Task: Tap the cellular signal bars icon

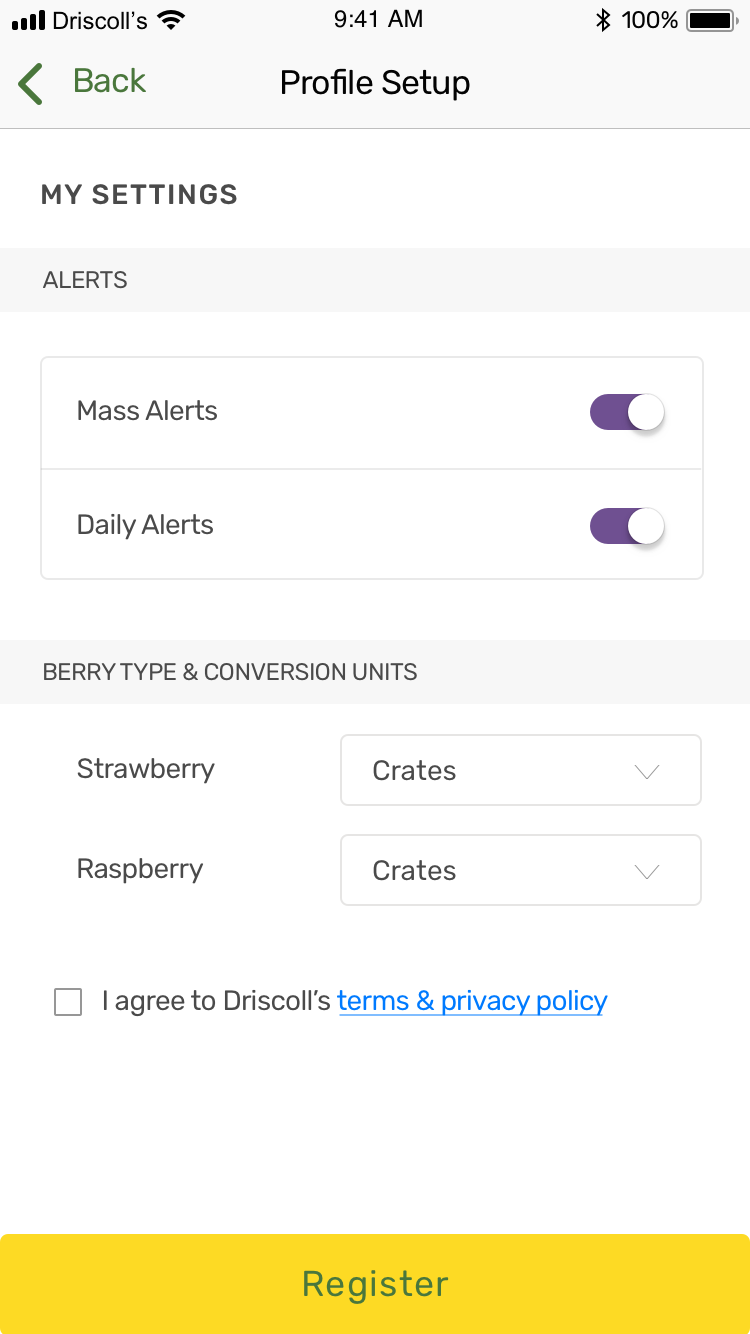Action: click(x=29, y=20)
